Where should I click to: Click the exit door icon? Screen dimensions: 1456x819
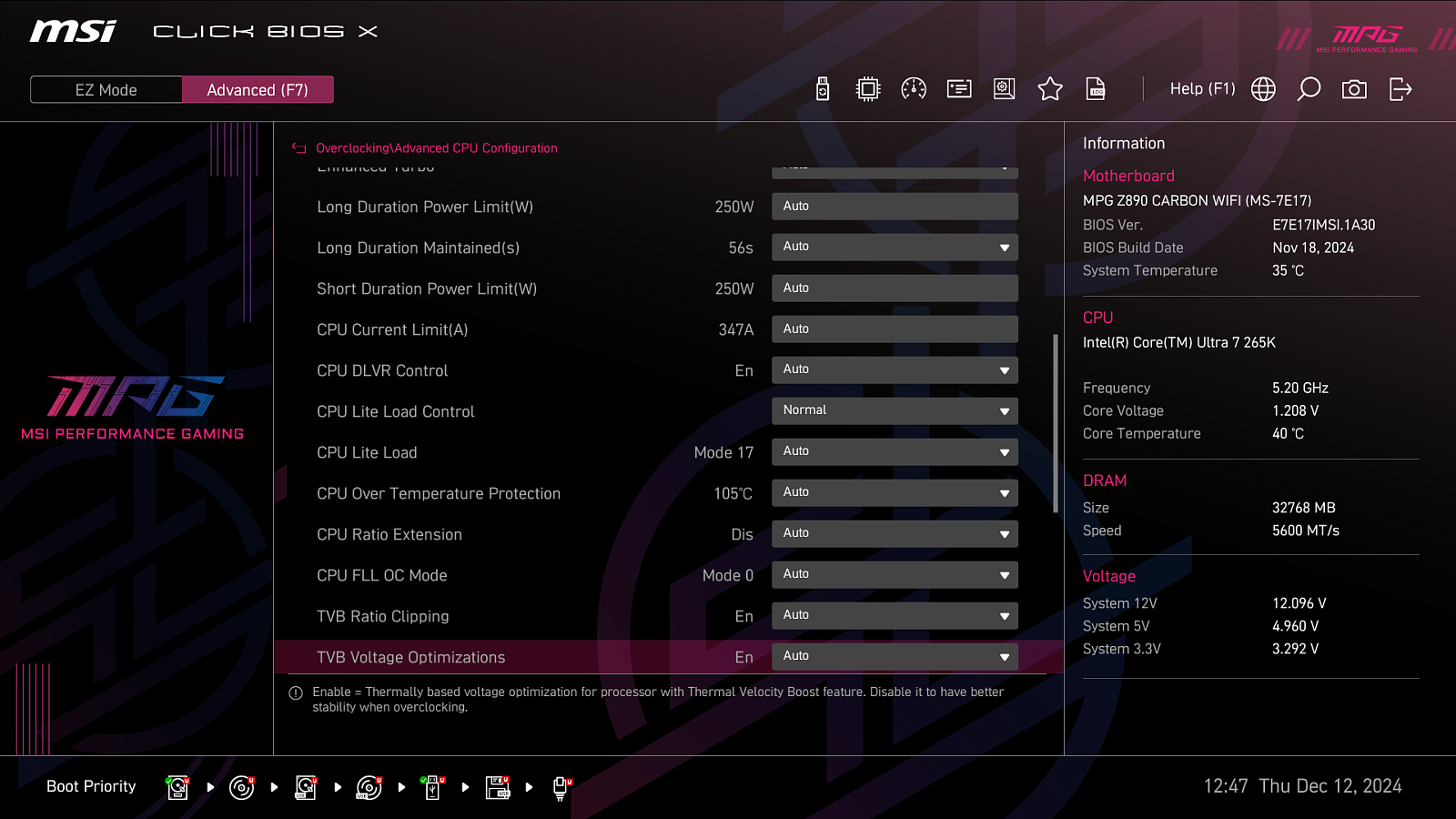[x=1400, y=89]
